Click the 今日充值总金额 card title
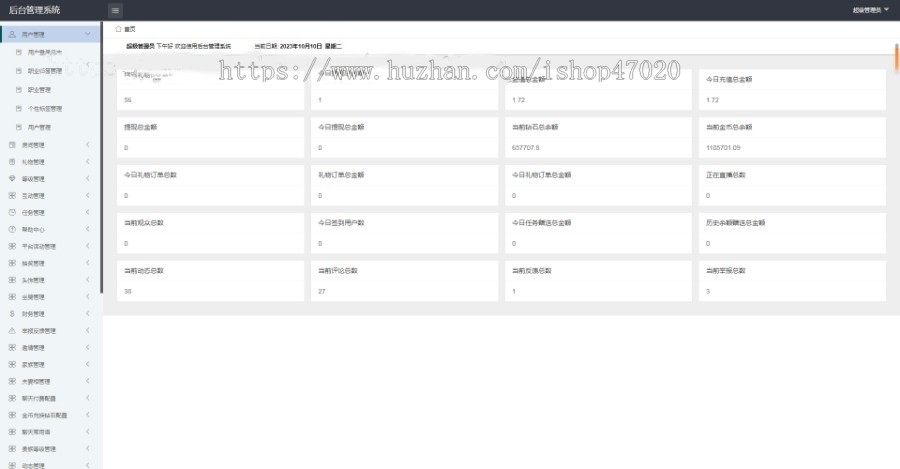 [729, 79]
